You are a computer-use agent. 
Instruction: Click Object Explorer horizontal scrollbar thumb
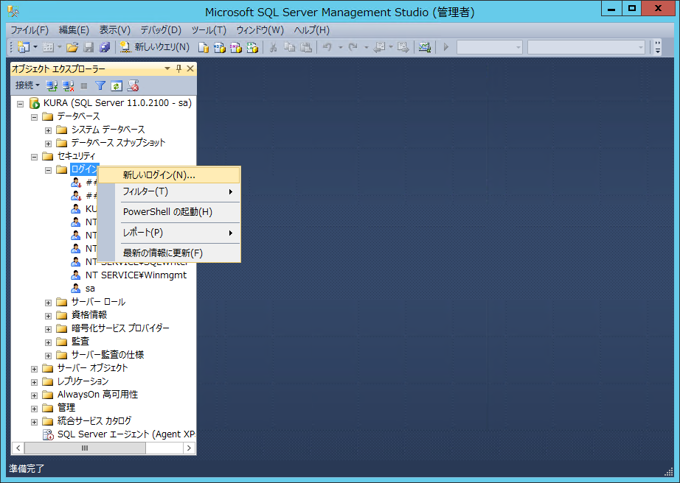point(85,448)
